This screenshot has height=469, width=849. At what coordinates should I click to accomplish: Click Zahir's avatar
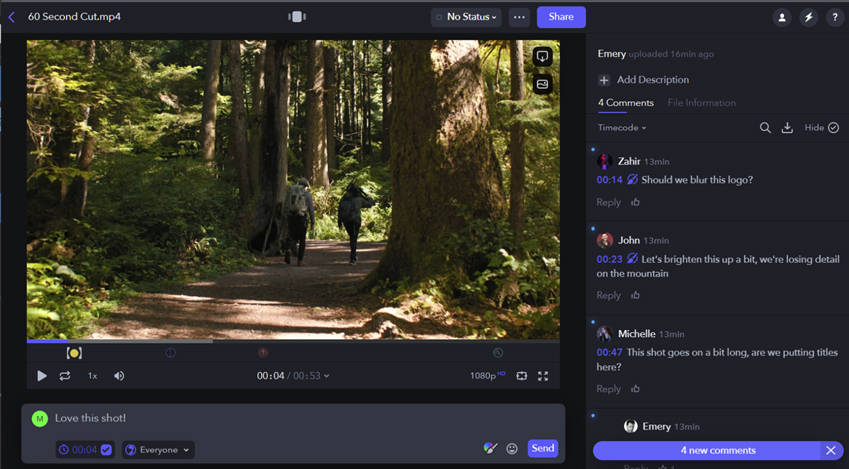[x=605, y=161]
